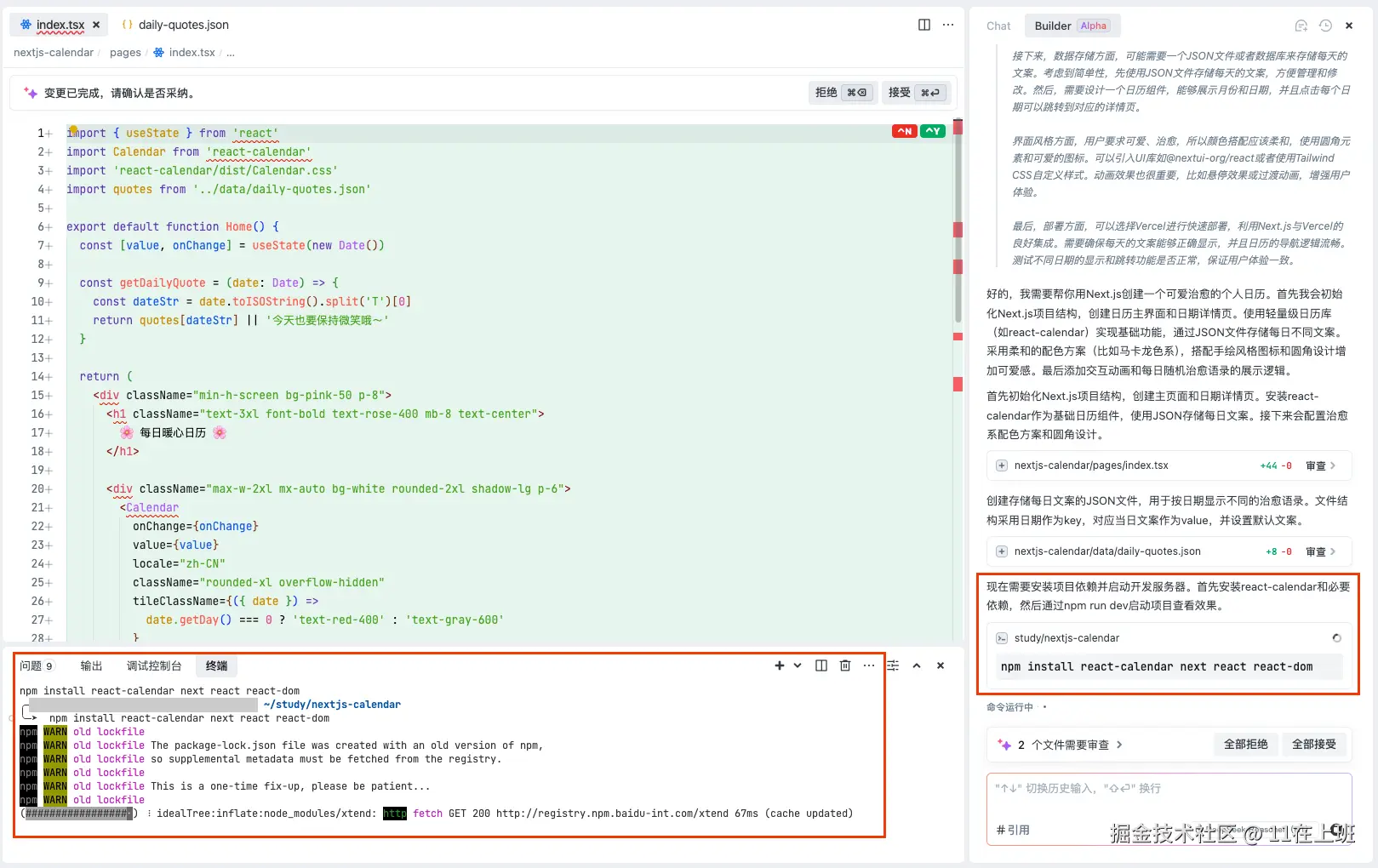
Task: Split the editor with the layout icon
Action: pos(924,25)
